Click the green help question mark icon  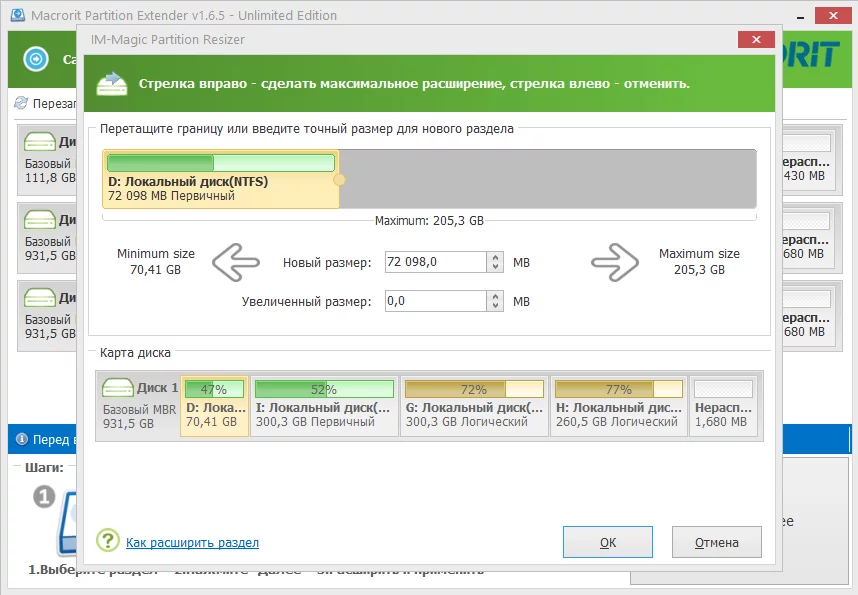click(108, 540)
